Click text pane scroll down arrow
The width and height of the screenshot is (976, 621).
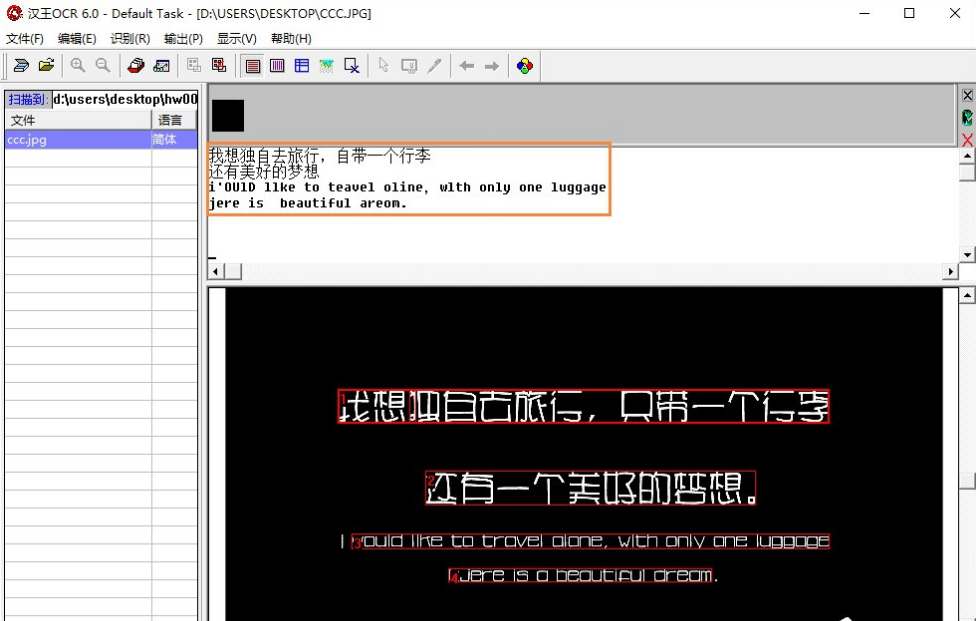pyautogui.click(x=967, y=254)
